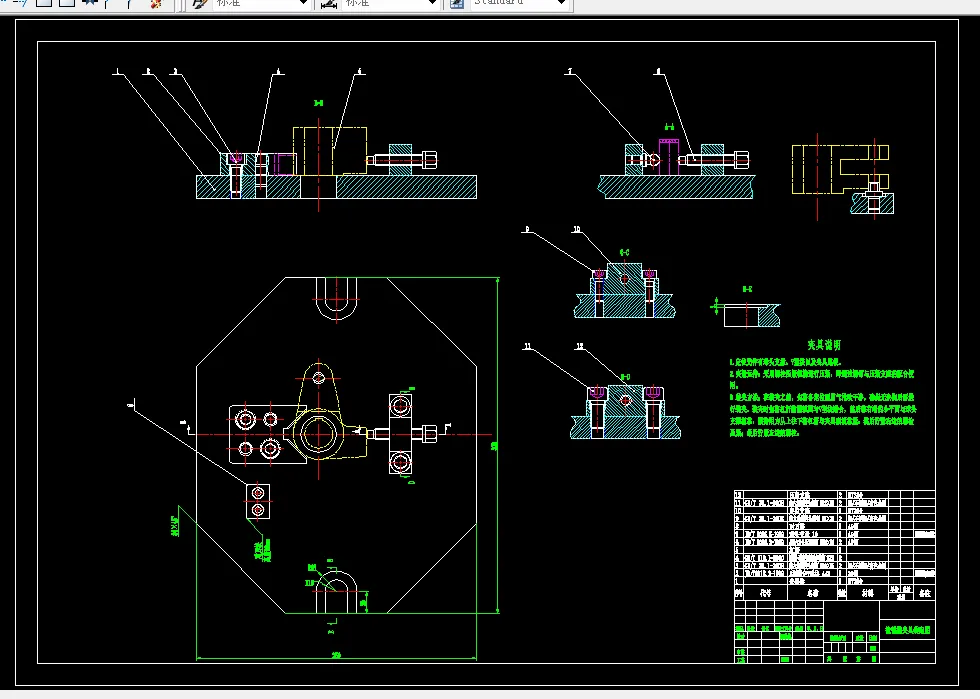This screenshot has width=980, height=699.
Task: Select balloon number 12 beside the lower section view
Action: tap(580, 346)
